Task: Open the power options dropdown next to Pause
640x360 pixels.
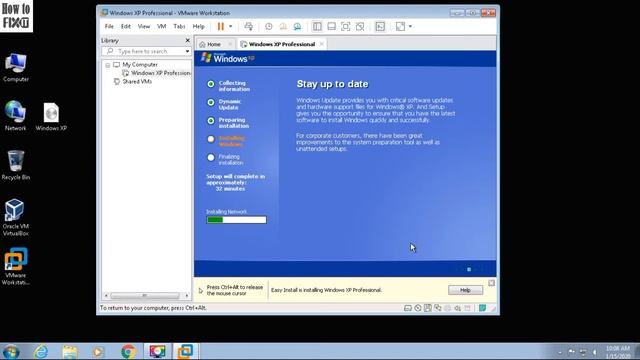Action: [231, 27]
